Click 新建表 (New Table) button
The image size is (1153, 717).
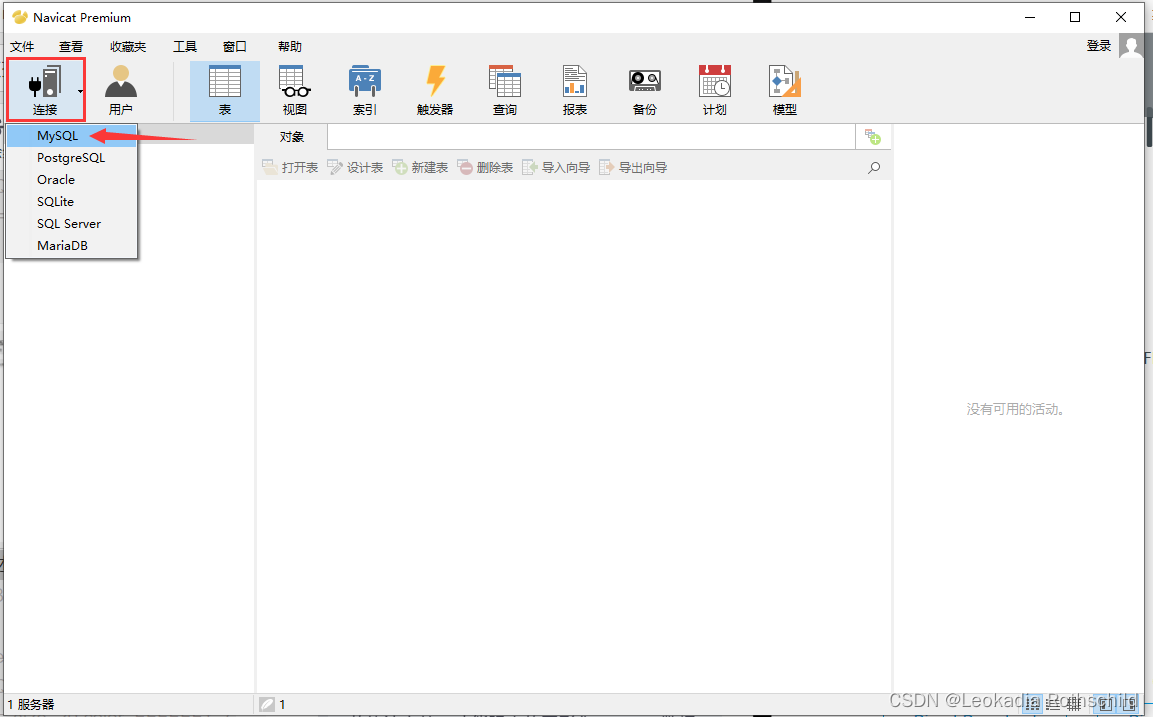coord(420,168)
